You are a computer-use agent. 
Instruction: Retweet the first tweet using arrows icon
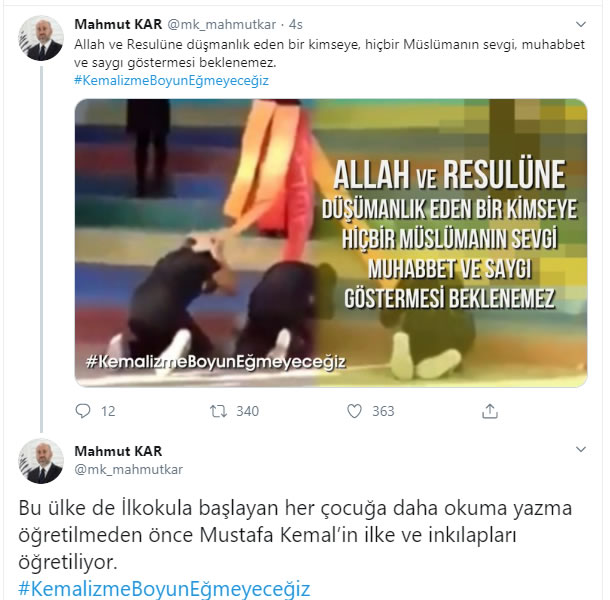click(x=218, y=411)
